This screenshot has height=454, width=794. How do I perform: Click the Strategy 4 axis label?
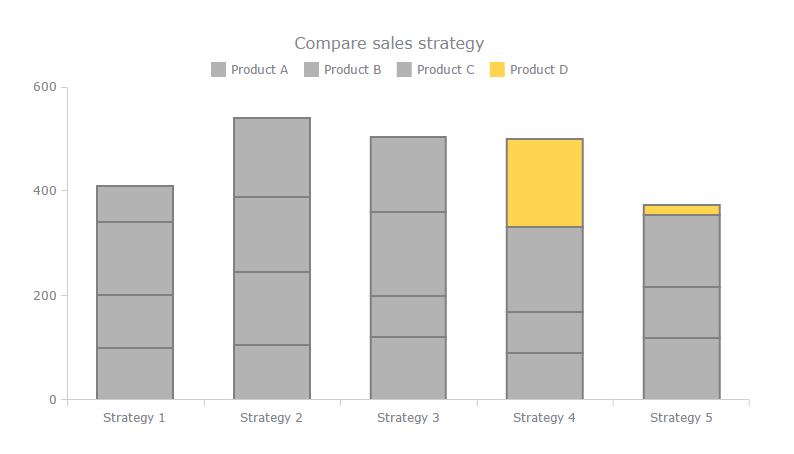tap(544, 418)
